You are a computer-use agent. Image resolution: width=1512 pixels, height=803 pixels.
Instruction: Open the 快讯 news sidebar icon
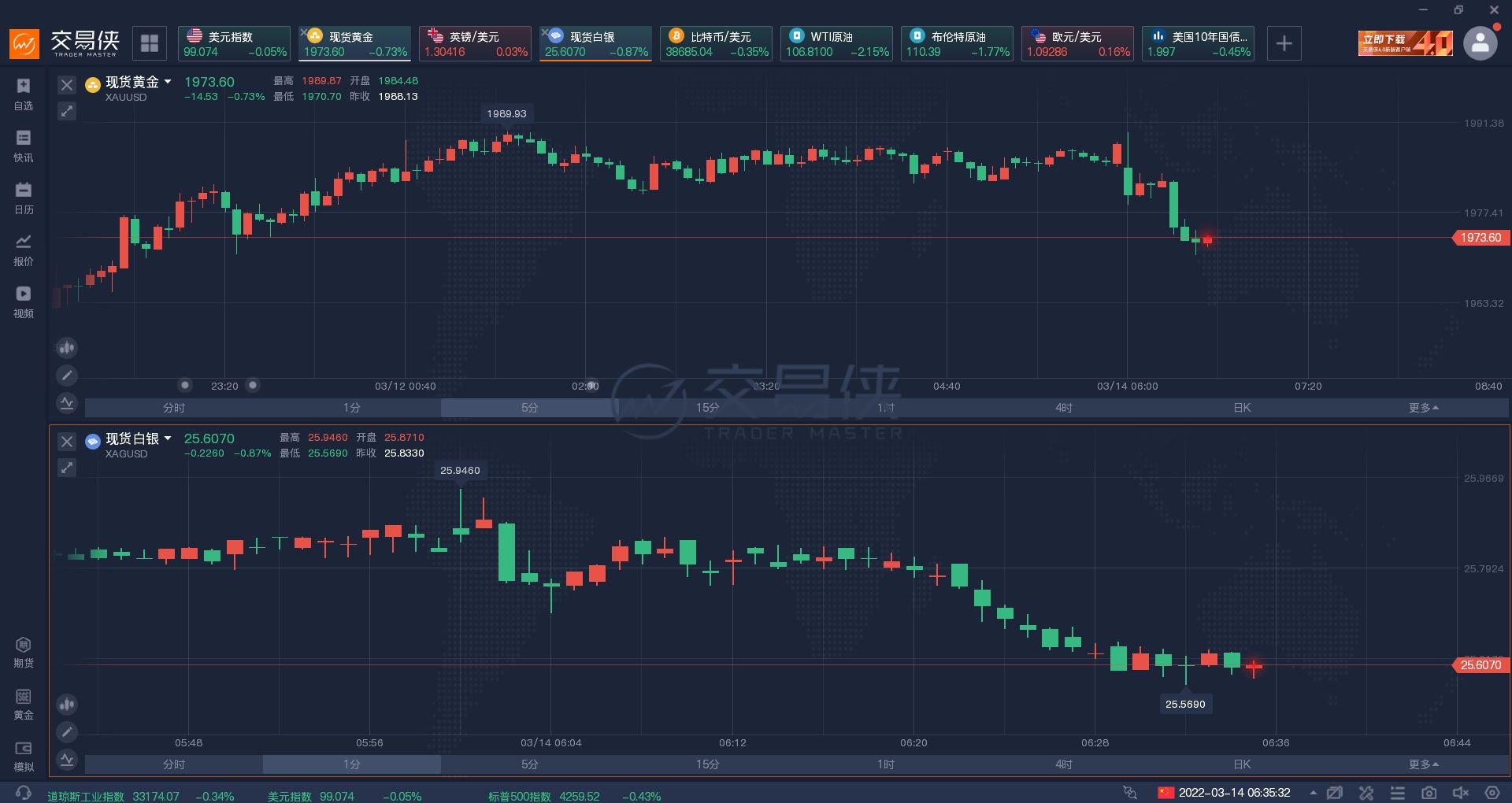(24, 146)
